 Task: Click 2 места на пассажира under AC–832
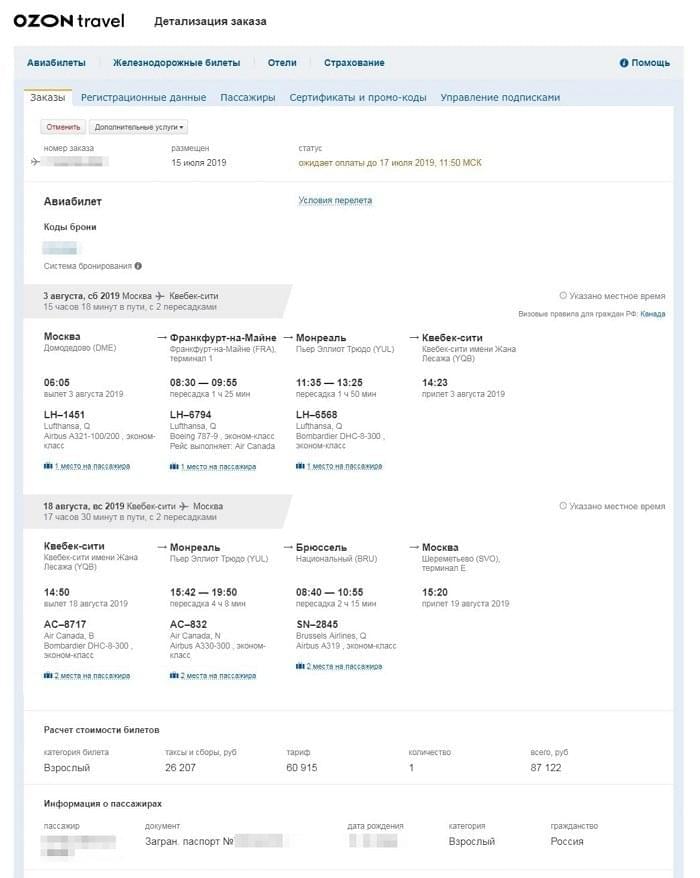click(218, 675)
